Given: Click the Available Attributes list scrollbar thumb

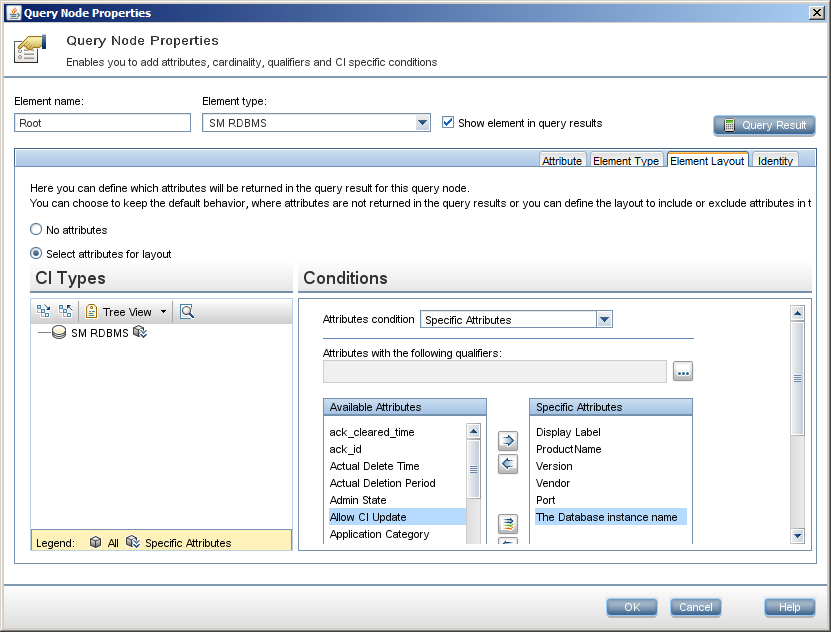Looking at the screenshot, I should pos(473,469).
